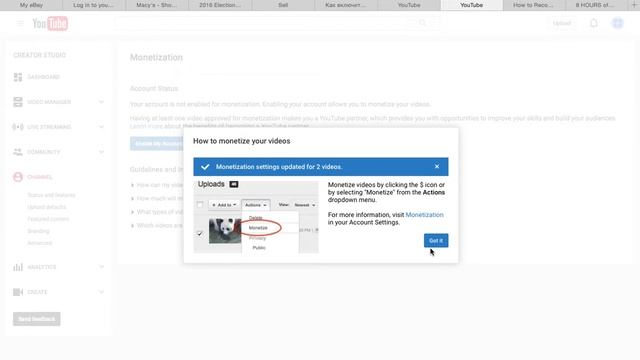The image size is (640, 360).
Task: Click the search magnifier icon
Action: [422, 23]
